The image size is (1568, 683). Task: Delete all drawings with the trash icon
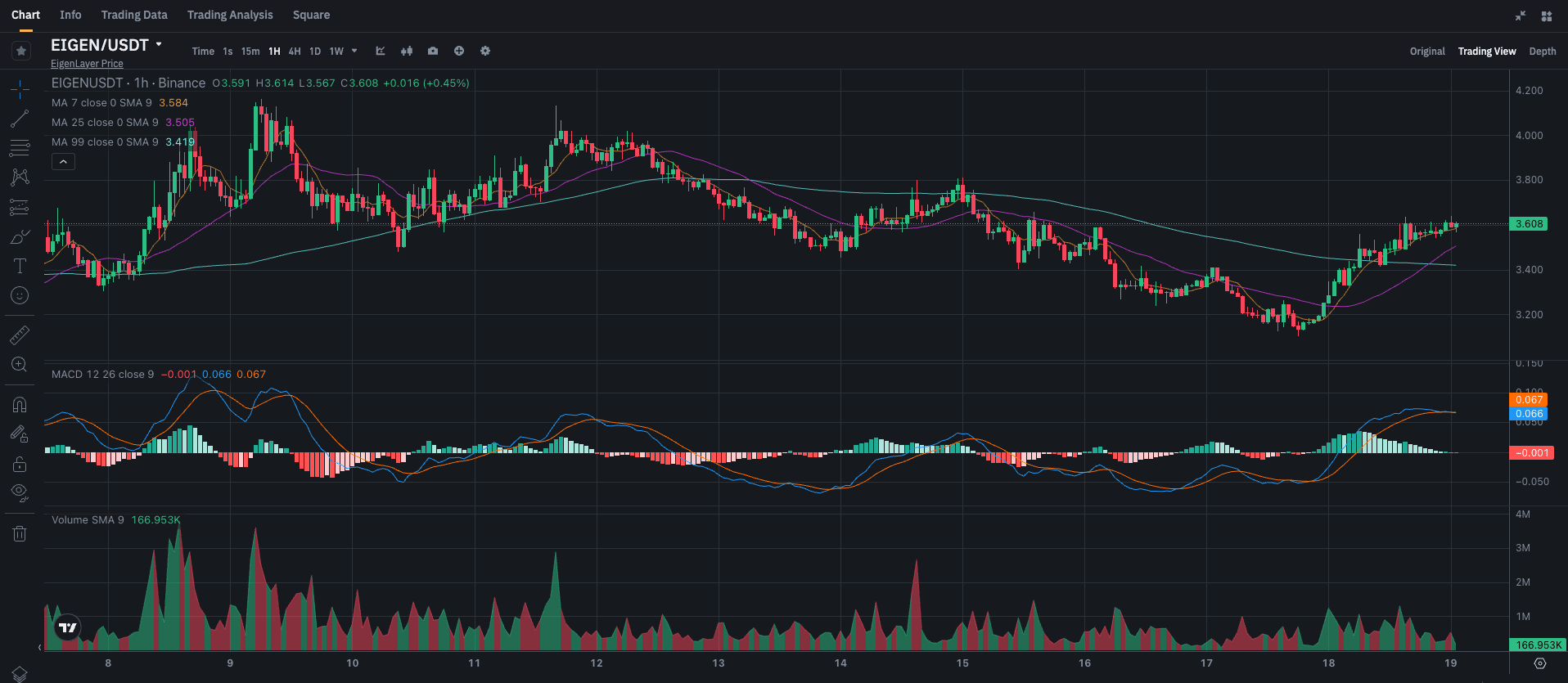coord(20,534)
